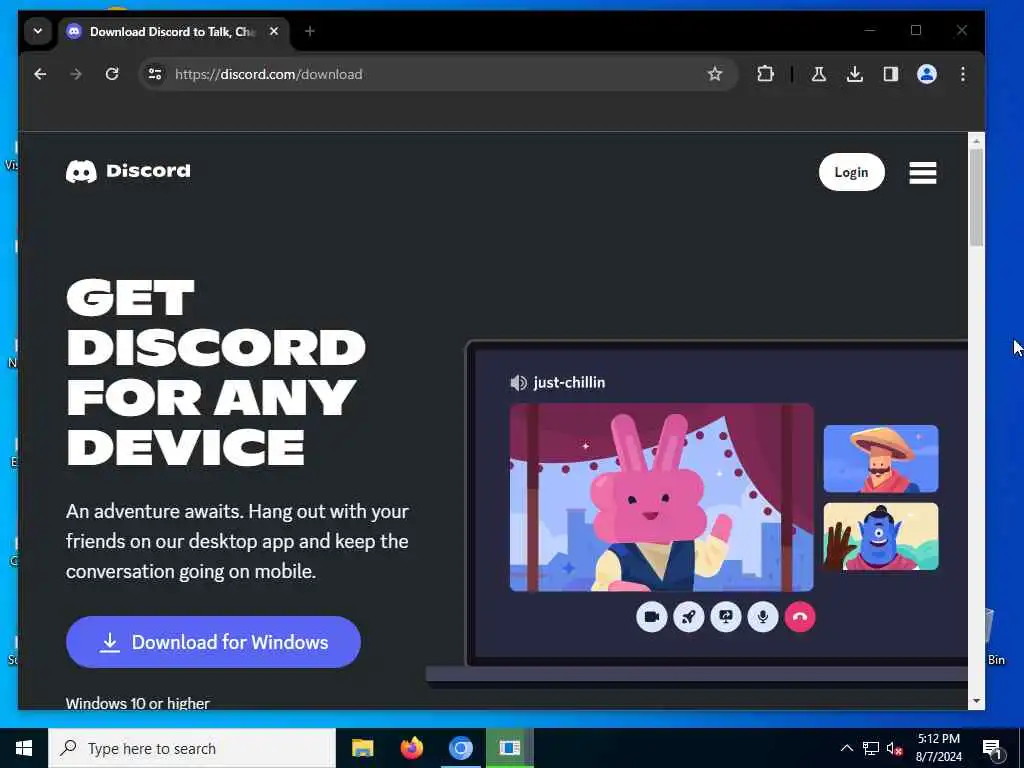Close the Download Discord tab
The image size is (1024, 768).
click(x=274, y=31)
